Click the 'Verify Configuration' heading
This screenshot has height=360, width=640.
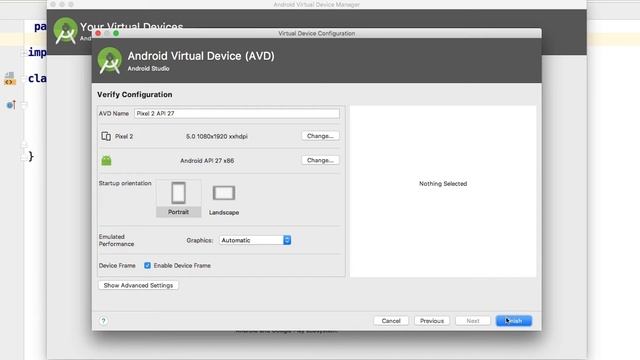[135, 95]
